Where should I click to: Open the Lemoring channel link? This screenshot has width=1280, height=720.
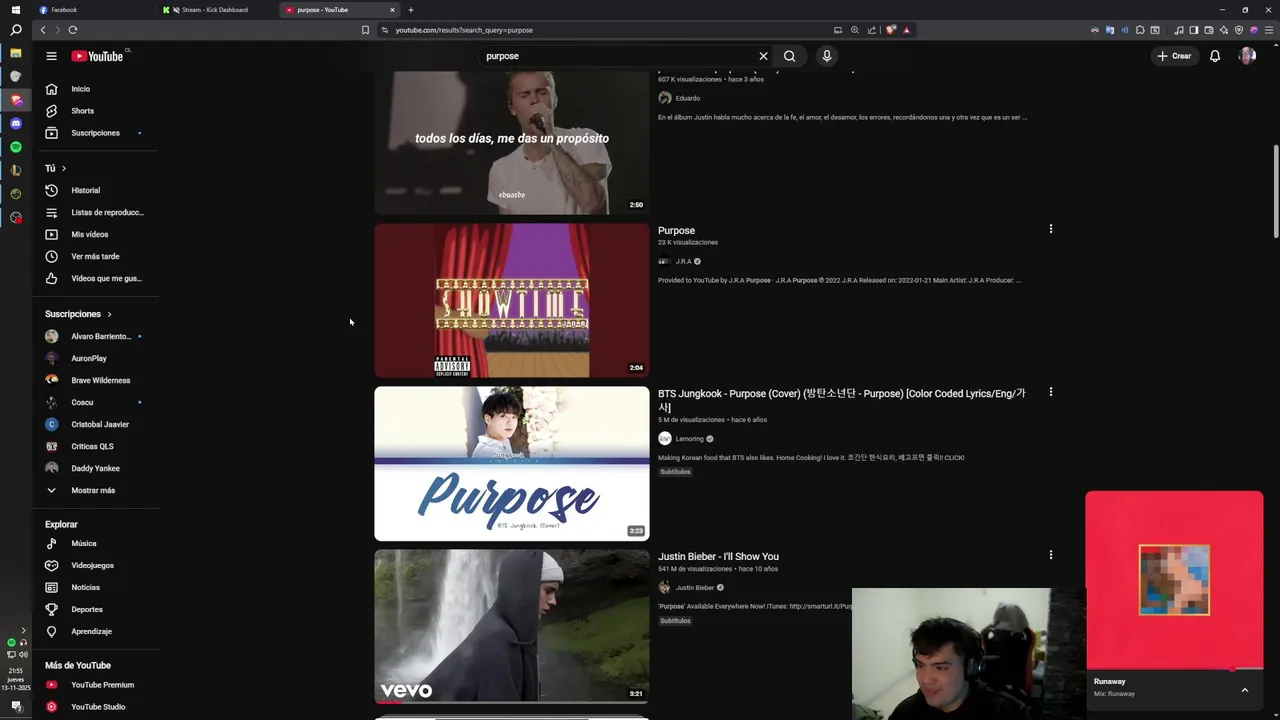[x=689, y=439]
